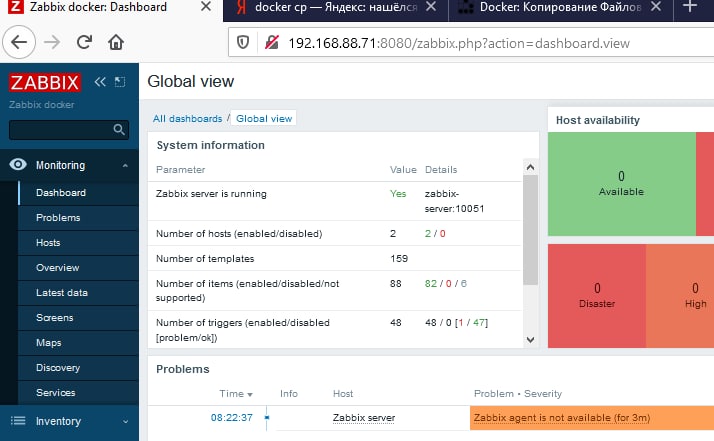Click the Inventory list icon
This screenshot has width=714, height=441.
pyautogui.click(x=18, y=420)
